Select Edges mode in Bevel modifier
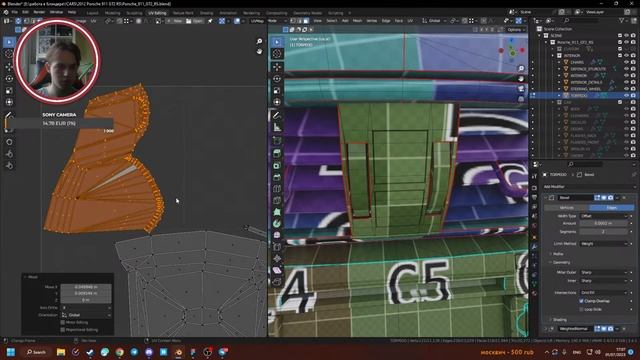640x360 pixels. 612,208
